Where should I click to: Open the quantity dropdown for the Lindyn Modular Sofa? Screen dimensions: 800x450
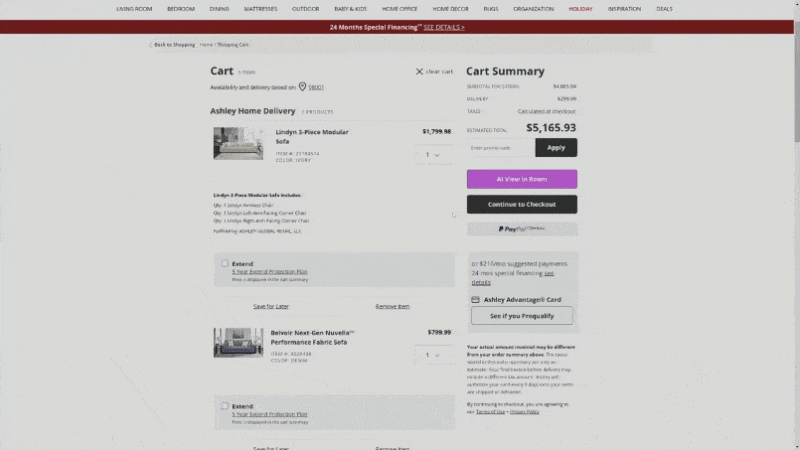tap(433, 155)
